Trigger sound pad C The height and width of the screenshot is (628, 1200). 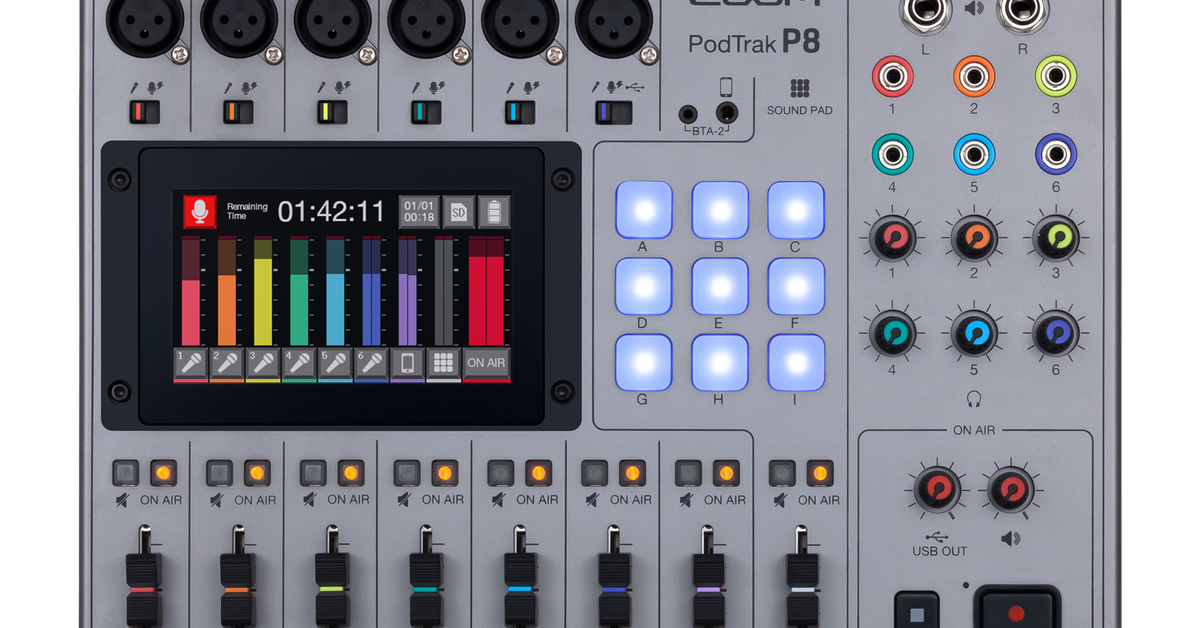796,210
